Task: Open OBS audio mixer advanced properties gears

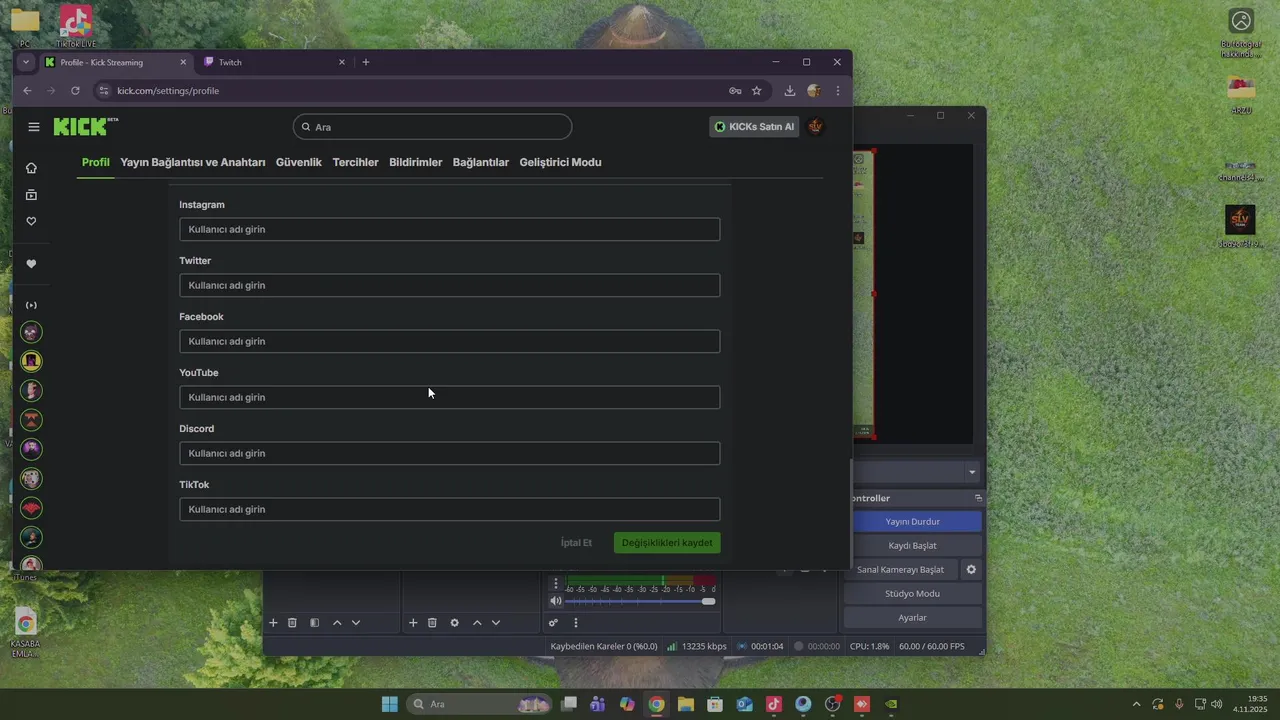Action: click(553, 623)
